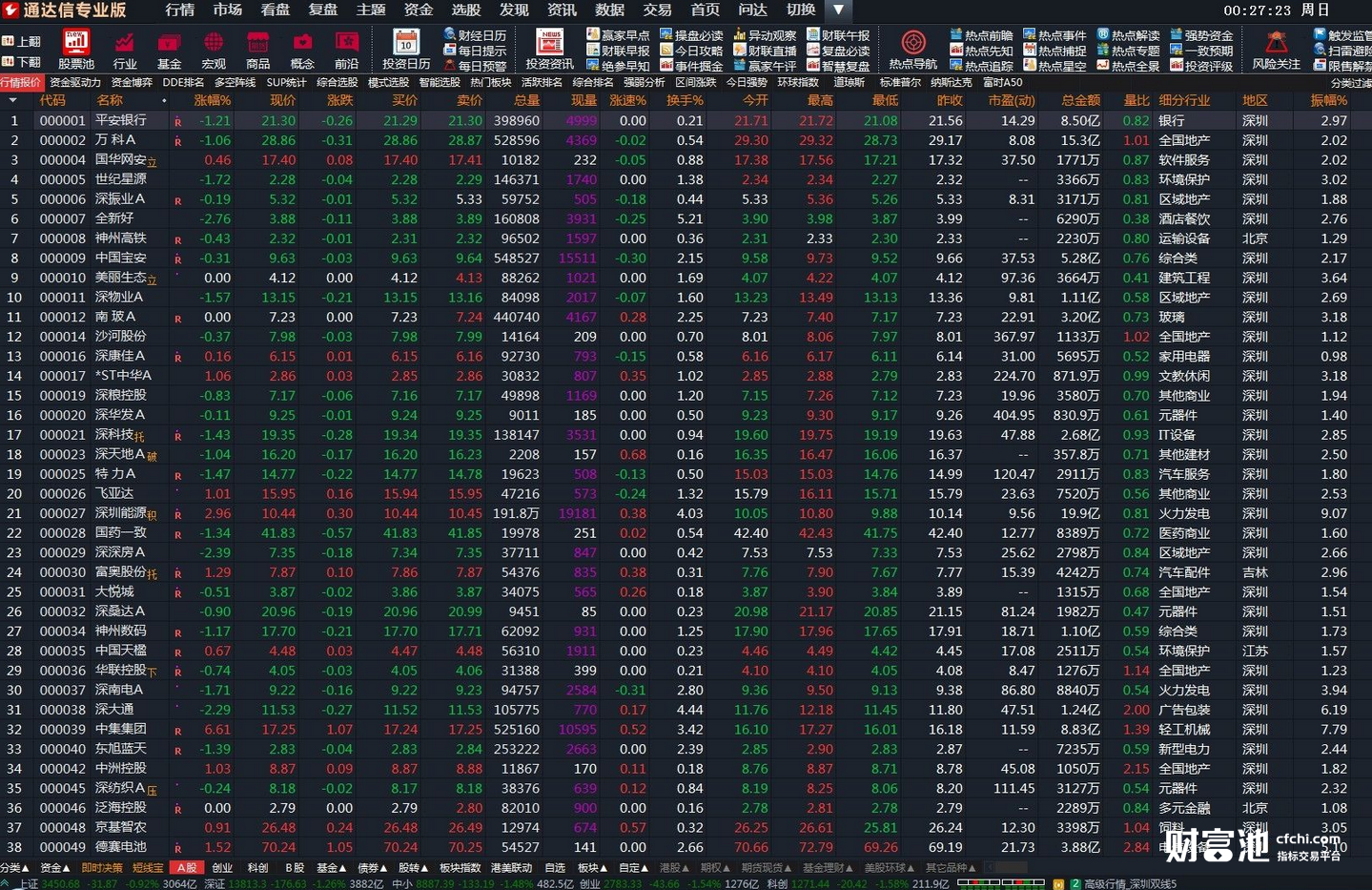This screenshot has height=890, width=1372.
Task: Switch to the 资金驱动力 tab
Action: (x=75, y=82)
